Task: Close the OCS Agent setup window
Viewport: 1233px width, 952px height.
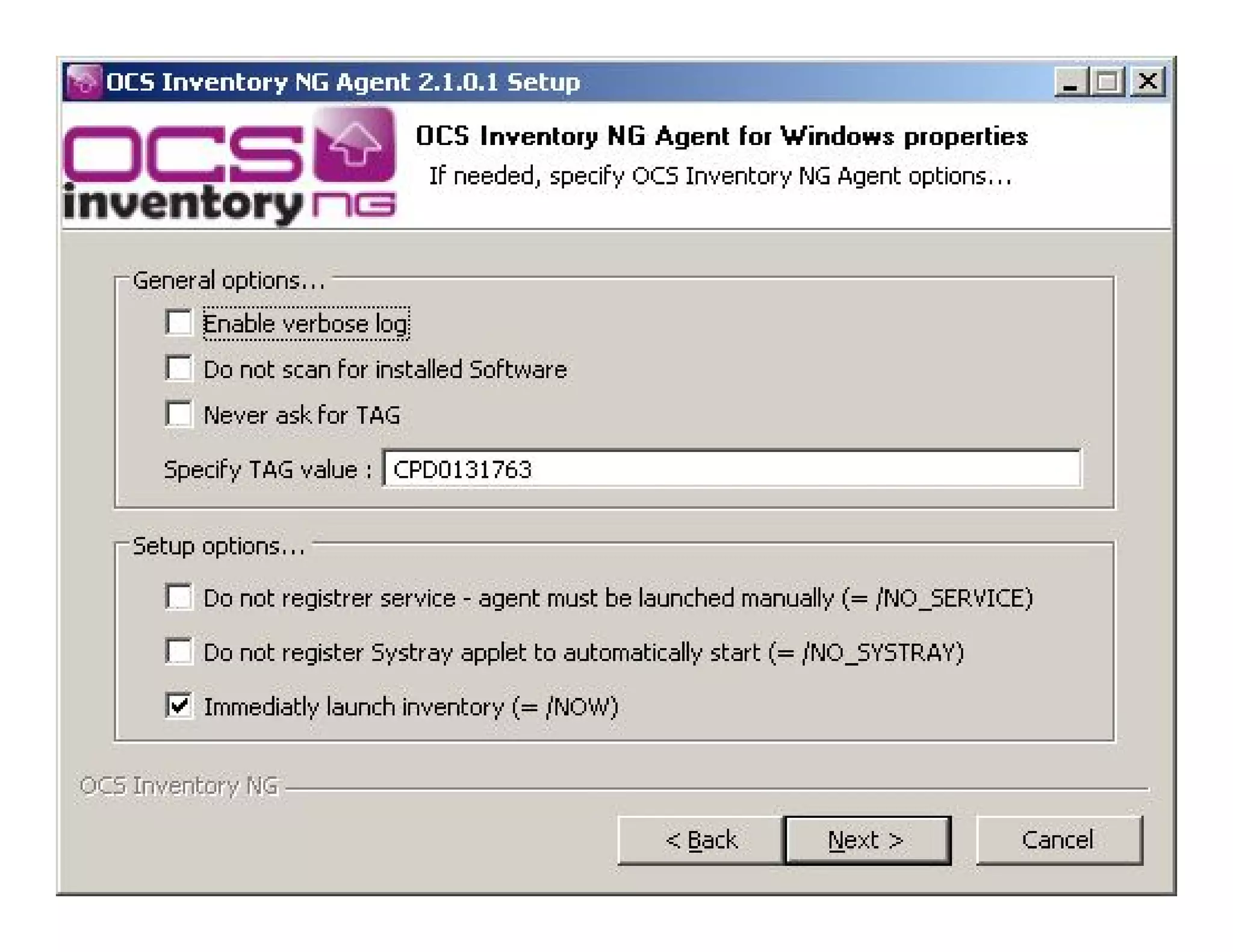Action: pyautogui.click(x=1148, y=81)
